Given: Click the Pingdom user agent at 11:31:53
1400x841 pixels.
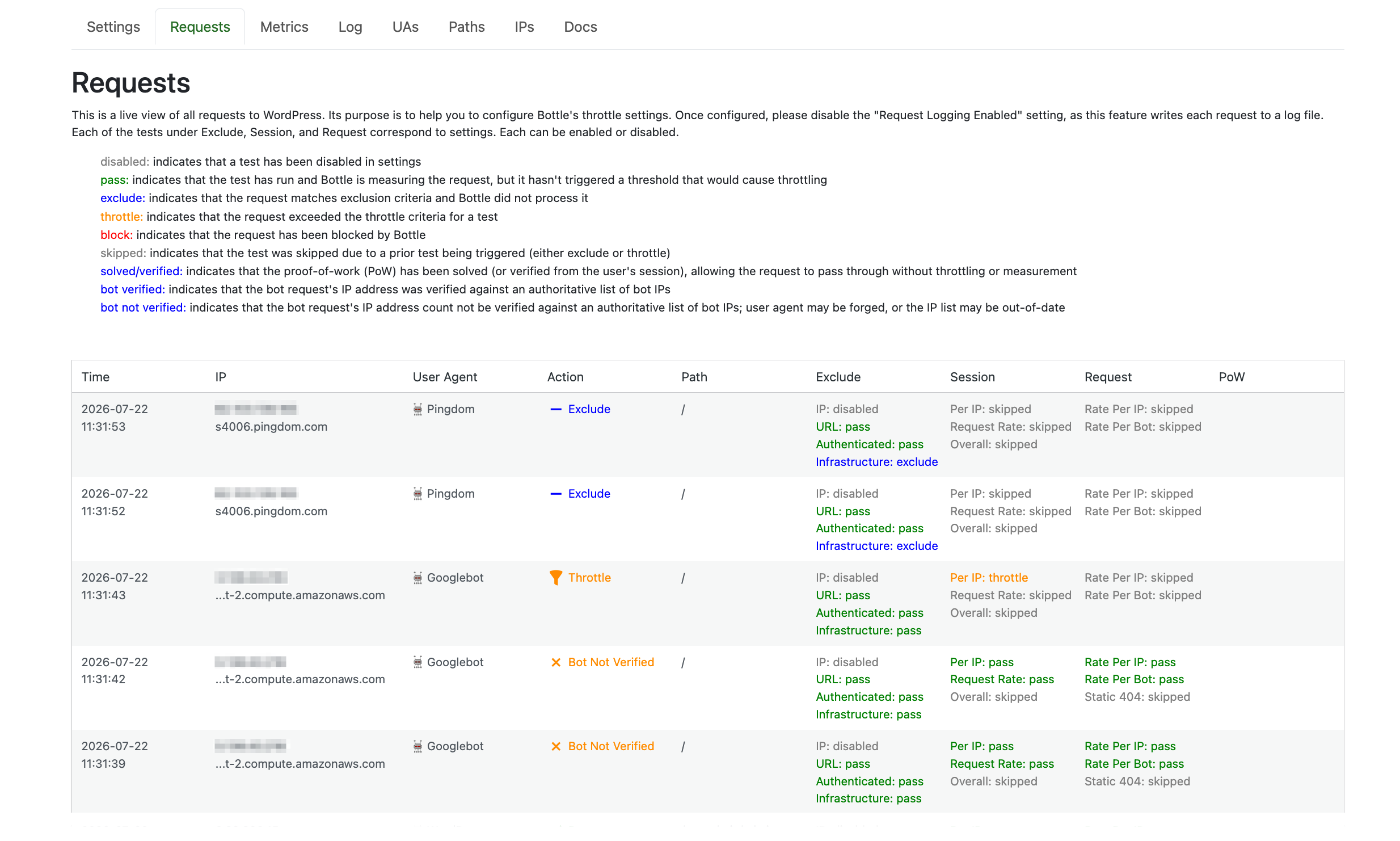Looking at the screenshot, I should [x=450, y=409].
